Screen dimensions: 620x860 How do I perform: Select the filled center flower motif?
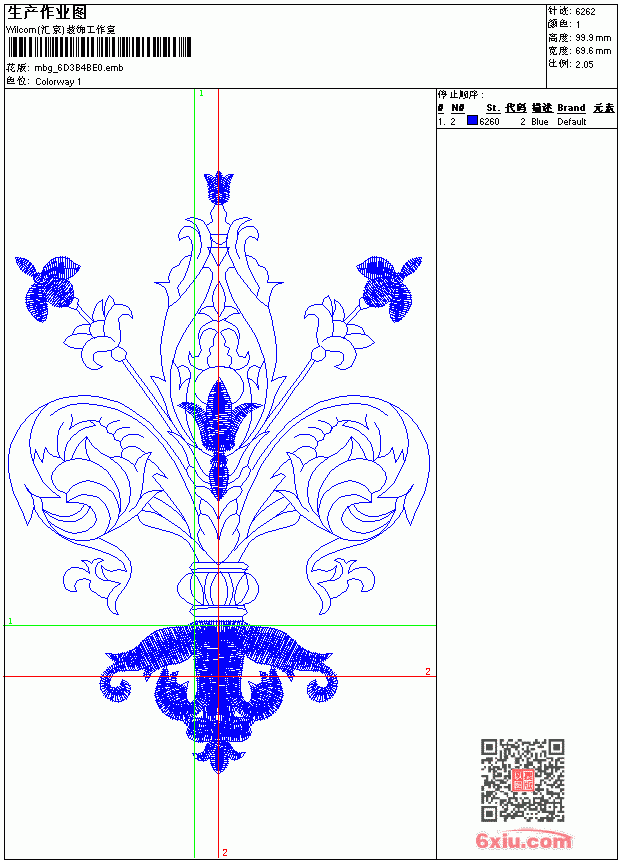[219, 415]
